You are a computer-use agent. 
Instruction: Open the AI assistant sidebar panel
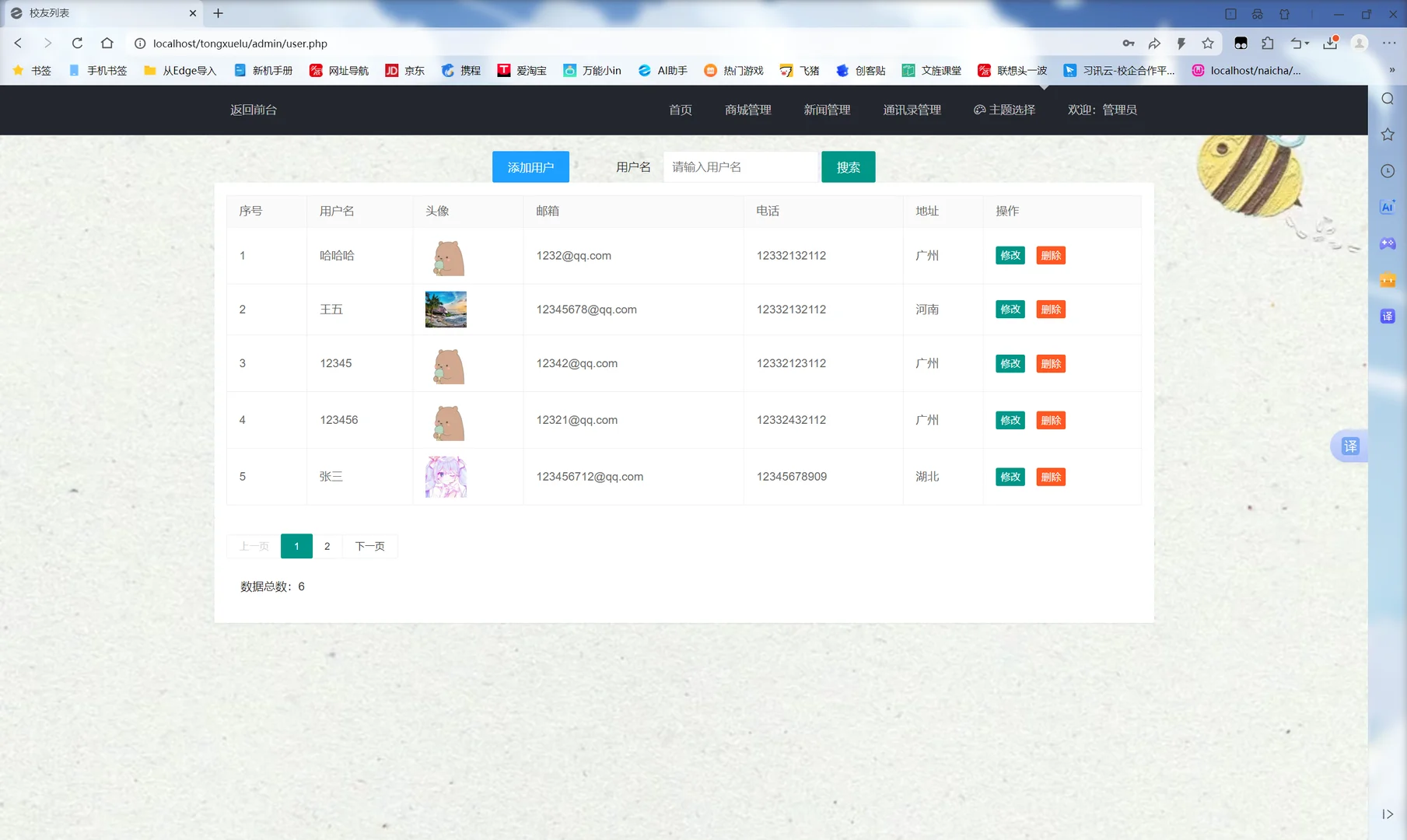(1388, 207)
